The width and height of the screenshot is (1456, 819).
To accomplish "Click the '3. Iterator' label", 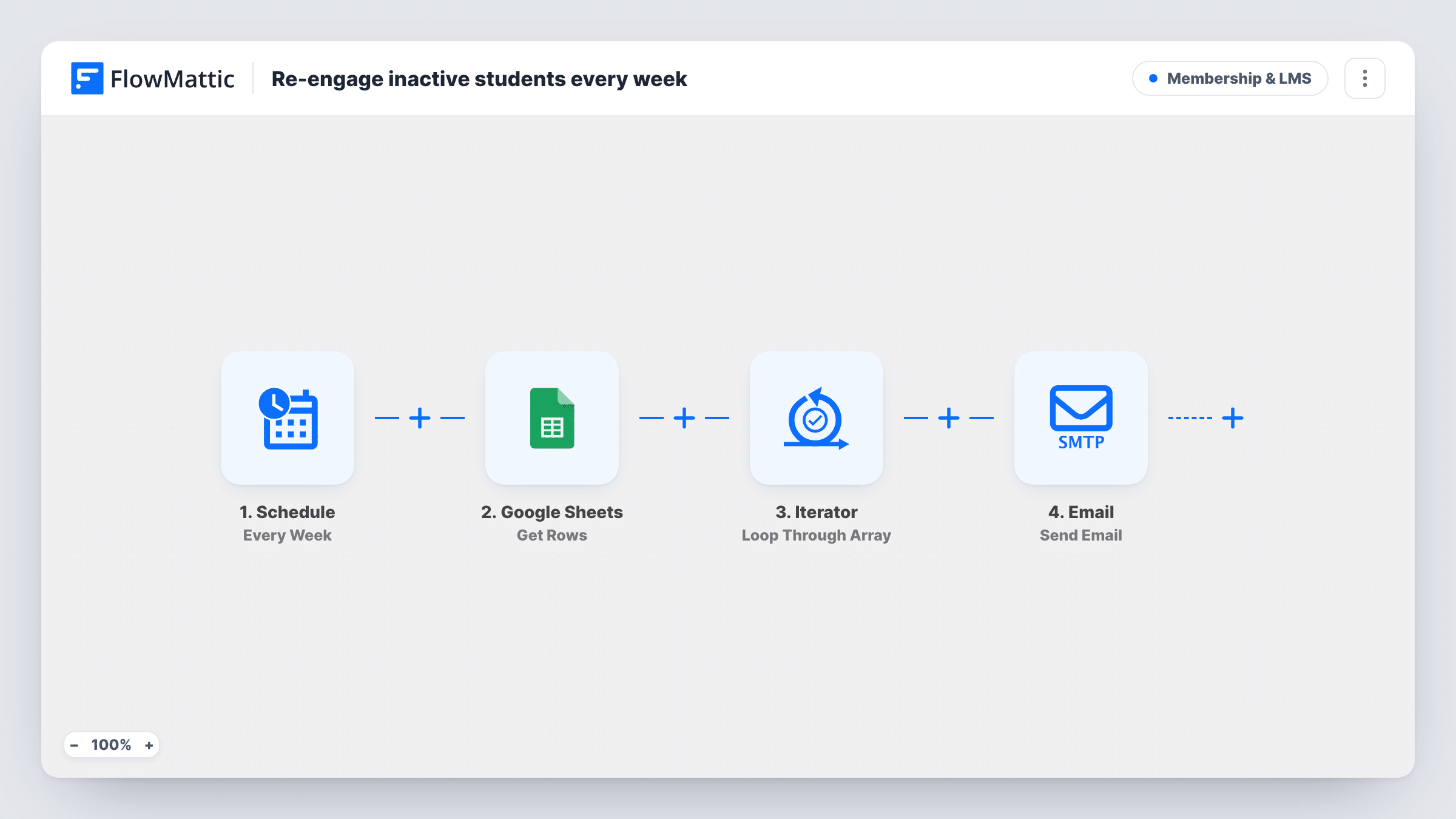I will tap(817, 512).
